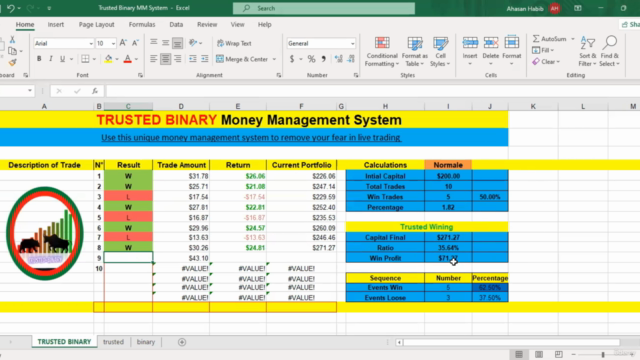Screen dimensions: 640x360
Task: Click the Undo arrow in title bar
Action: coord(11,8)
